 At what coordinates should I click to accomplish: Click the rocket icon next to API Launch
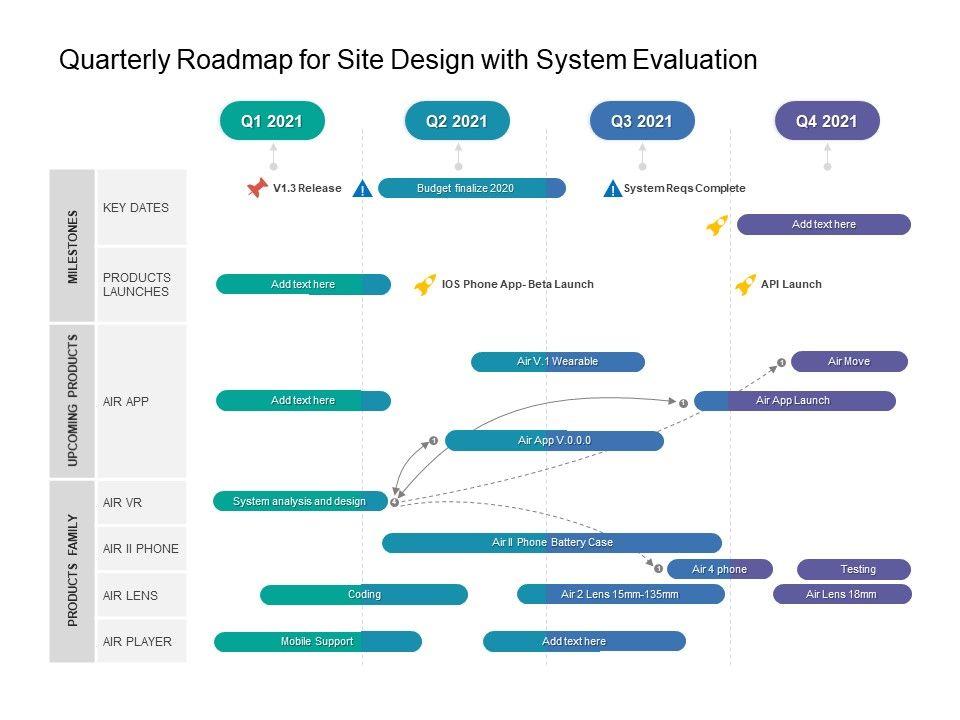pyautogui.click(x=745, y=285)
